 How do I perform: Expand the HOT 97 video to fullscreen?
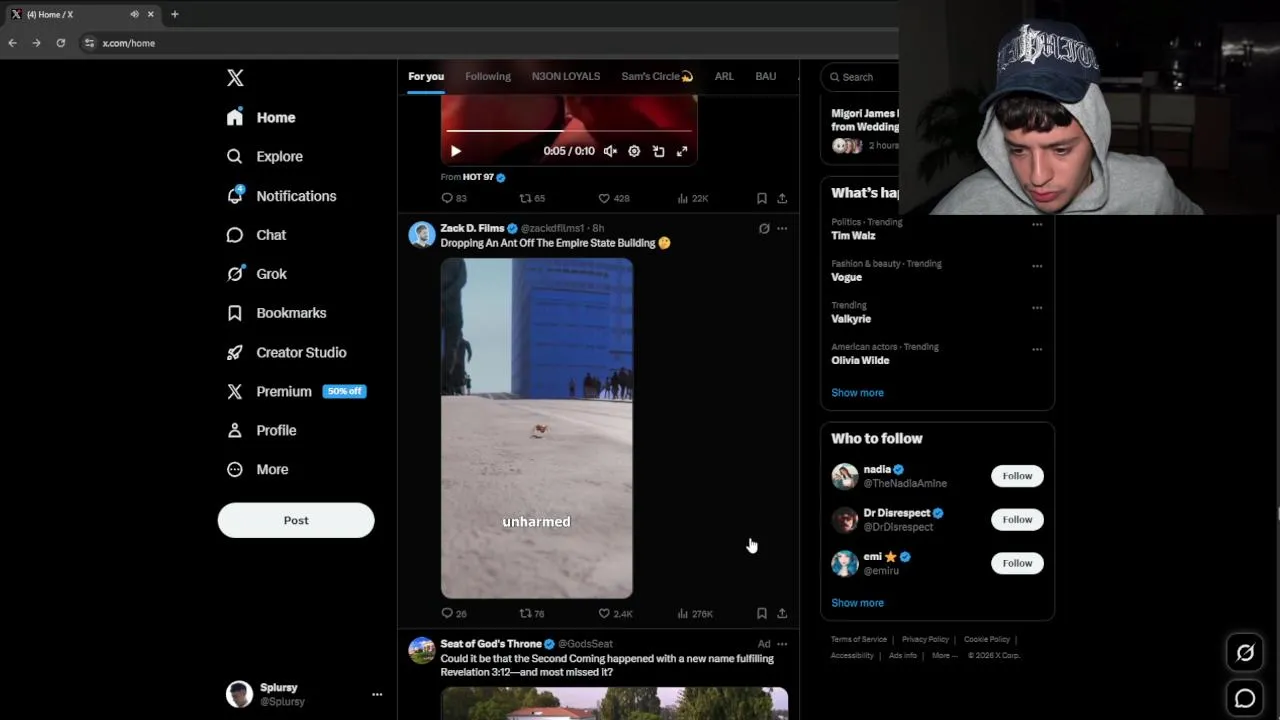pyautogui.click(x=682, y=151)
